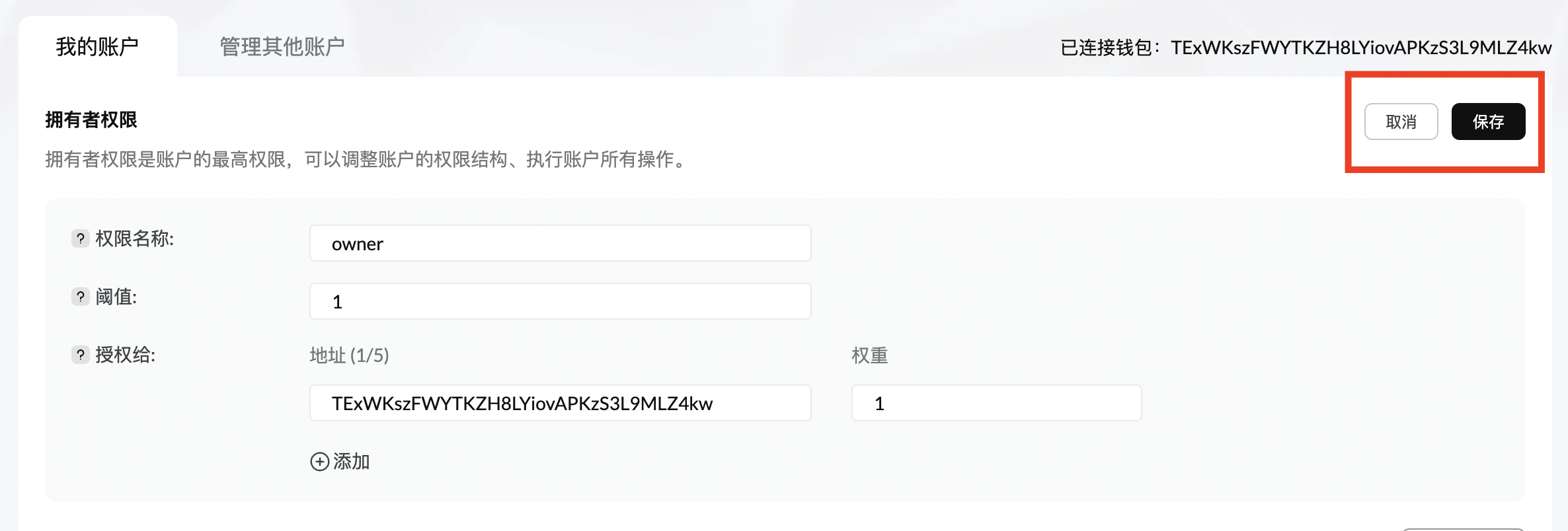
Task: Click the permission name field containing owner
Action: [x=561, y=243]
